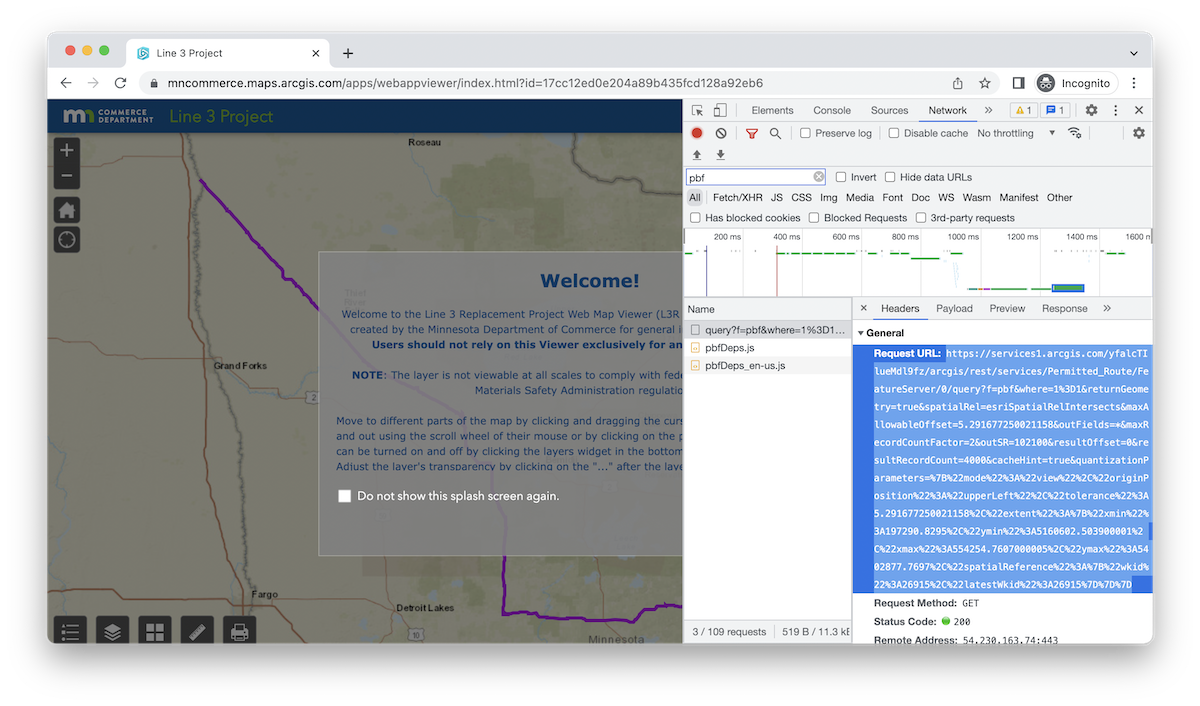Share this page from the address bar

tap(958, 83)
